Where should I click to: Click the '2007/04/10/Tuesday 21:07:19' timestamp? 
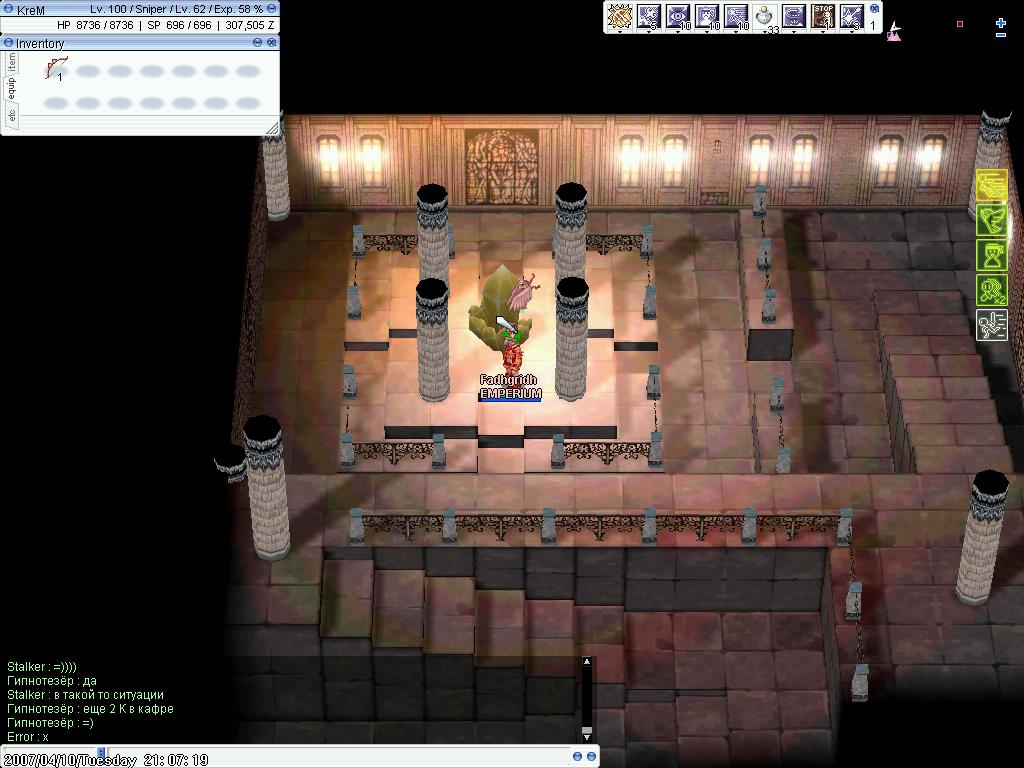point(104,760)
